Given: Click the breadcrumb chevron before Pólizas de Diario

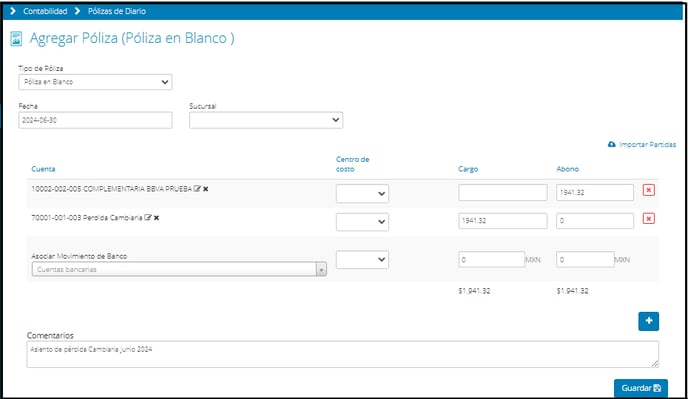Looking at the screenshot, I should coord(77,11).
